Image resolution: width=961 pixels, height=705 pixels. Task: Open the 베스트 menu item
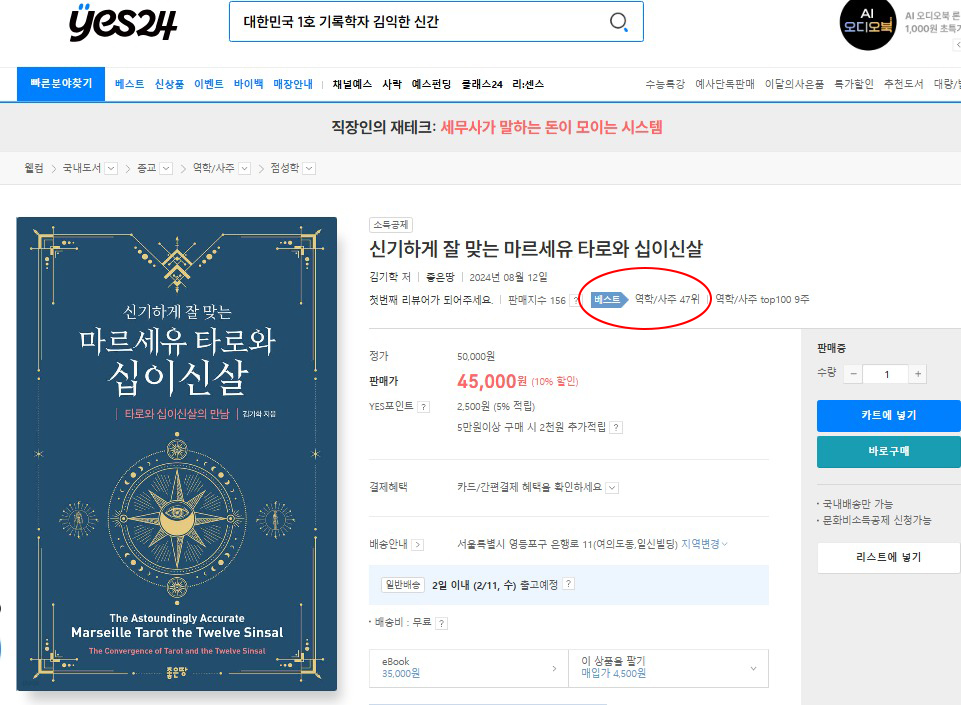click(x=129, y=84)
